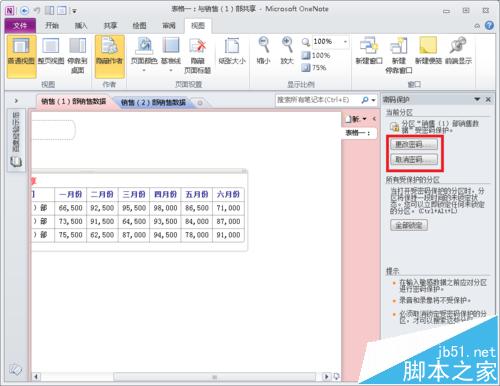This screenshot has width=500, height=386.
Task: Click the 新建页 new page button
Action: pyautogui.click(x=353, y=119)
